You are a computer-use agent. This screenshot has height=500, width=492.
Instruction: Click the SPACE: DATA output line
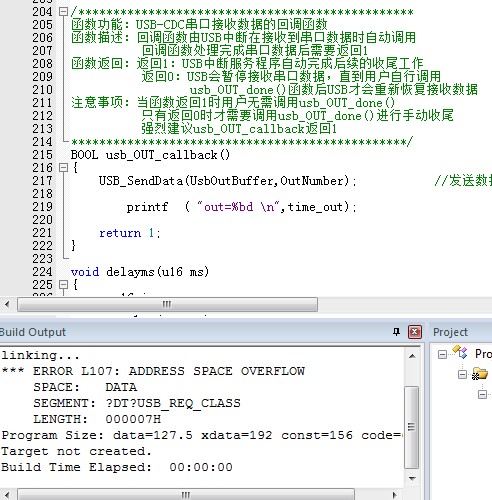coord(85,387)
